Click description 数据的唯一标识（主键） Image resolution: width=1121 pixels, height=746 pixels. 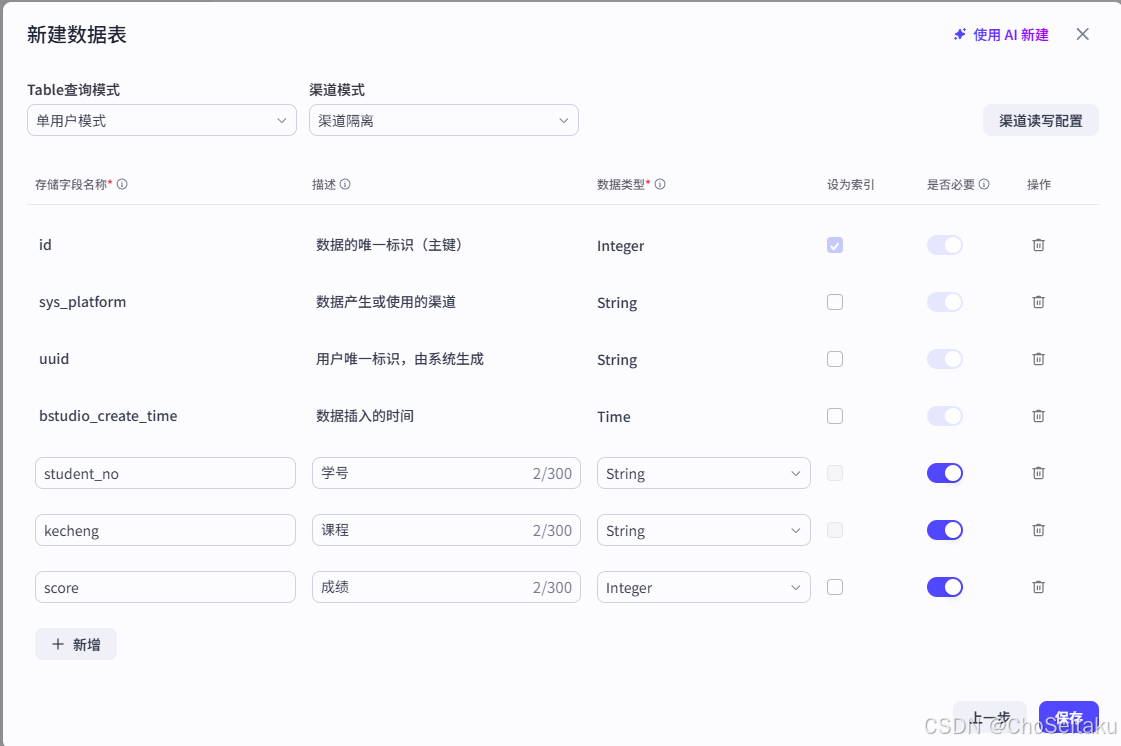(x=391, y=245)
